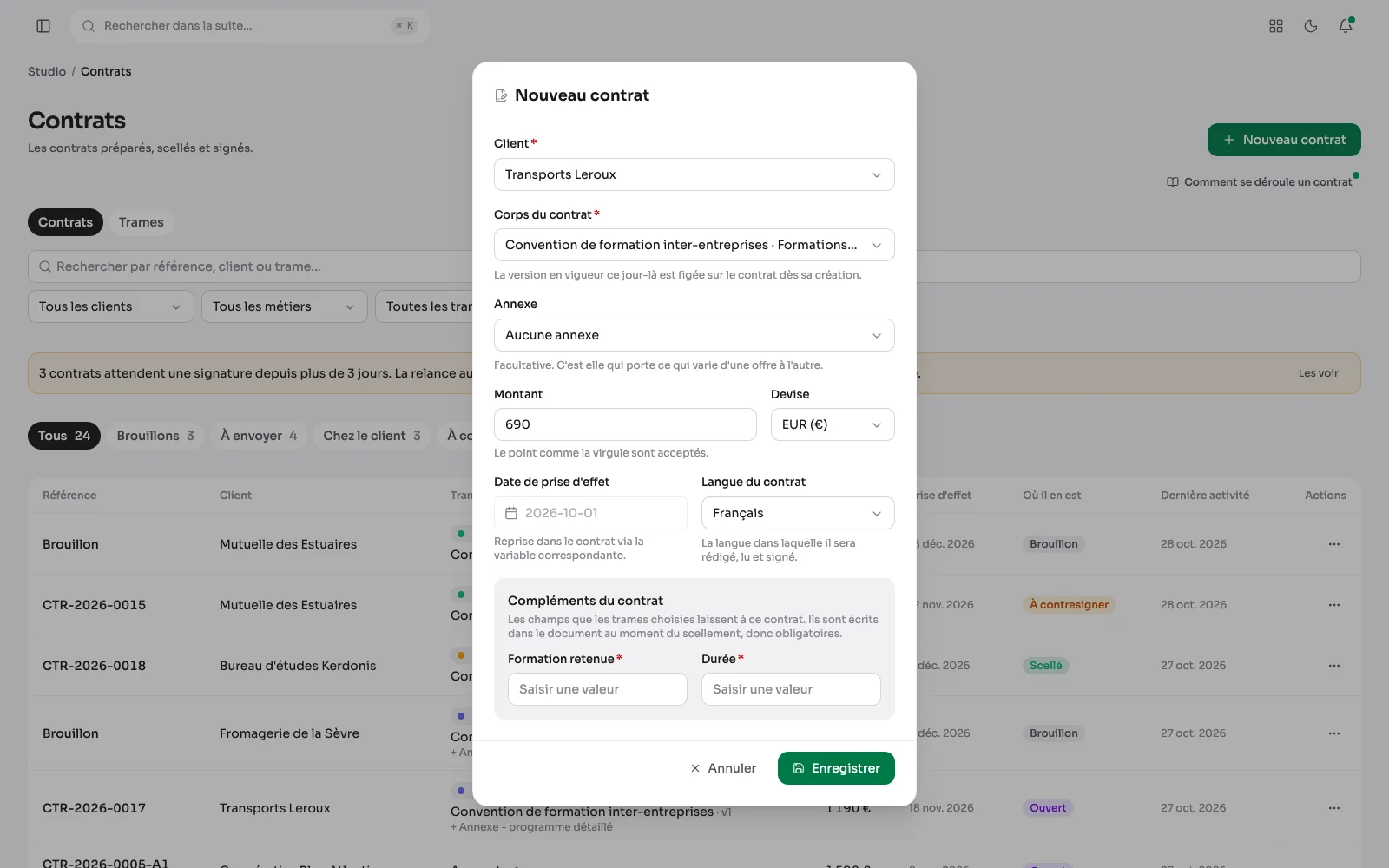Click the Date de prise d'effet field
This screenshot has height=868, width=1389.
pyautogui.click(x=590, y=513)
